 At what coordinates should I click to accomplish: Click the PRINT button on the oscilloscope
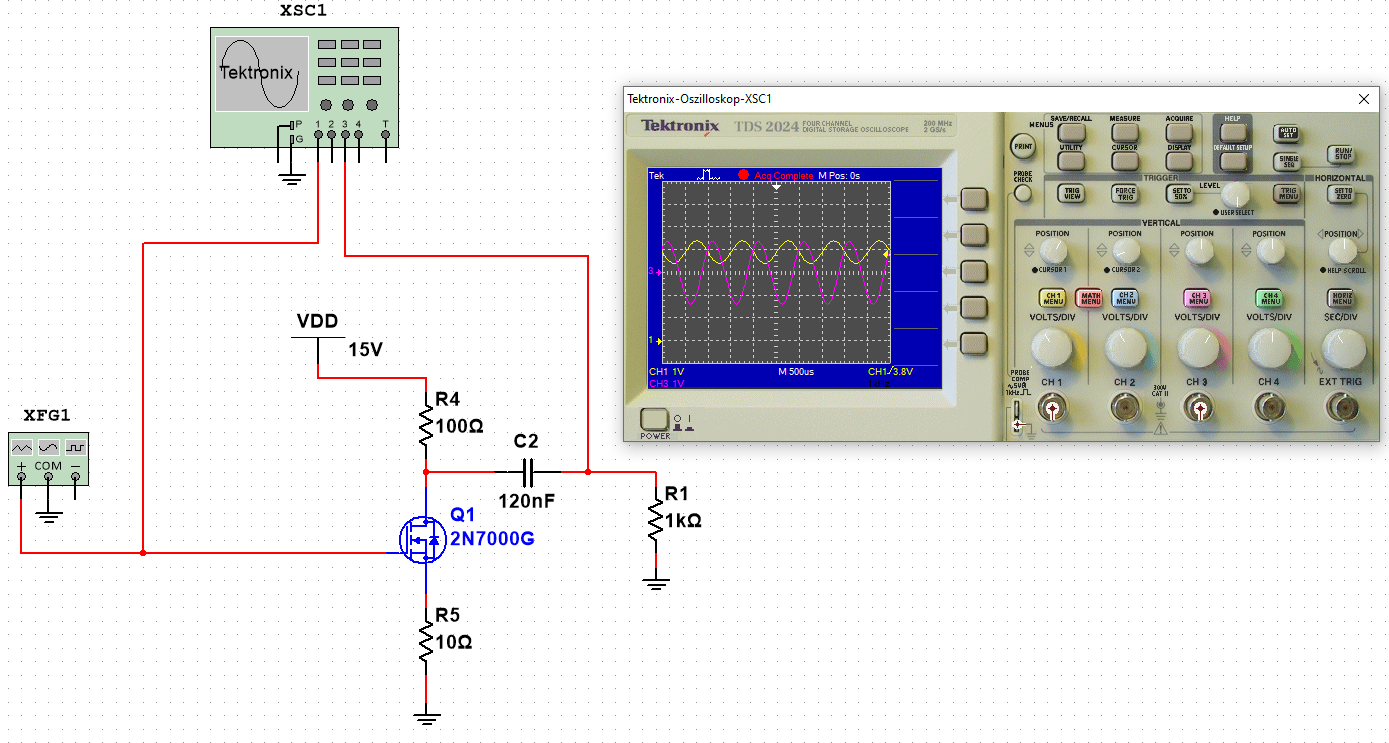[1022, 145]
